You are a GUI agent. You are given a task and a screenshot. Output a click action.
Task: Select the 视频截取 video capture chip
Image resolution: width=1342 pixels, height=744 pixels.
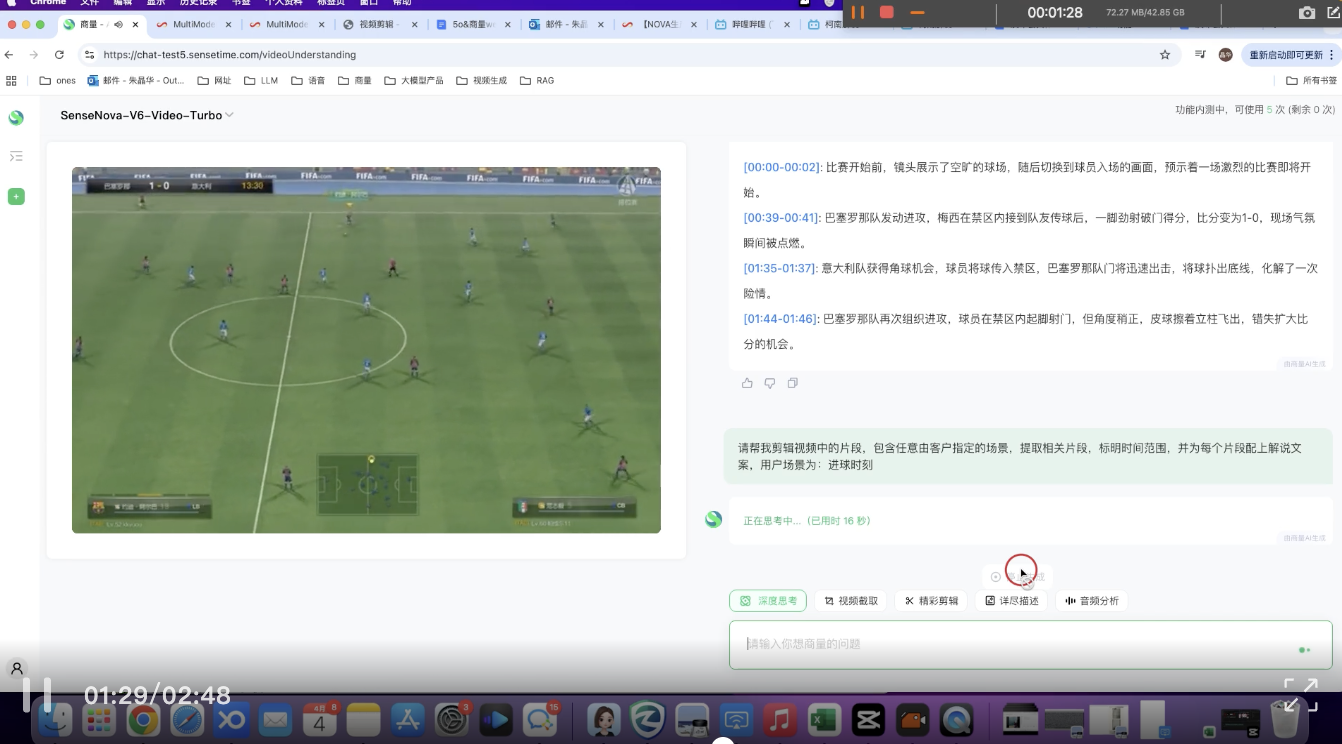pos(852,601)
